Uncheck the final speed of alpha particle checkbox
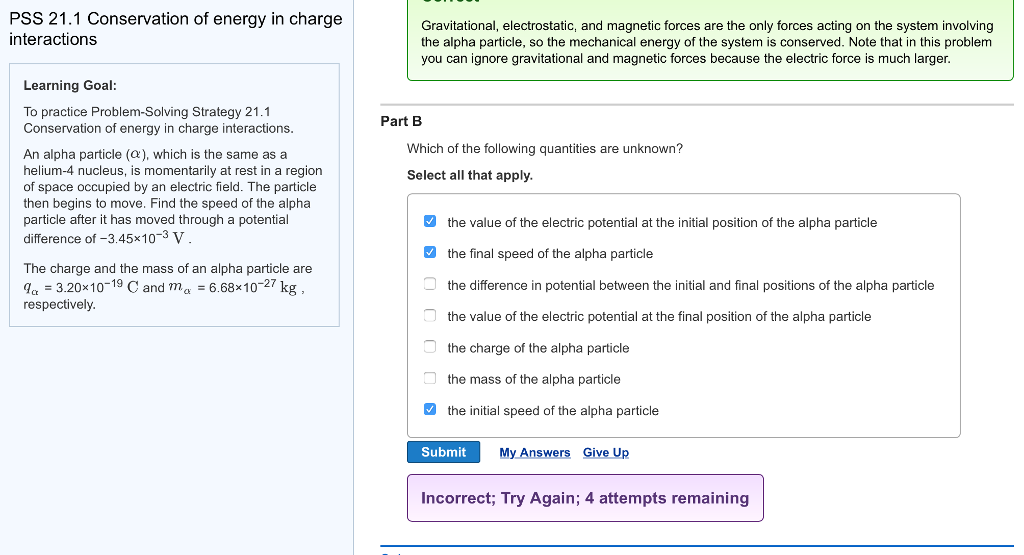Screen dimensions: 1024x555 429,253
